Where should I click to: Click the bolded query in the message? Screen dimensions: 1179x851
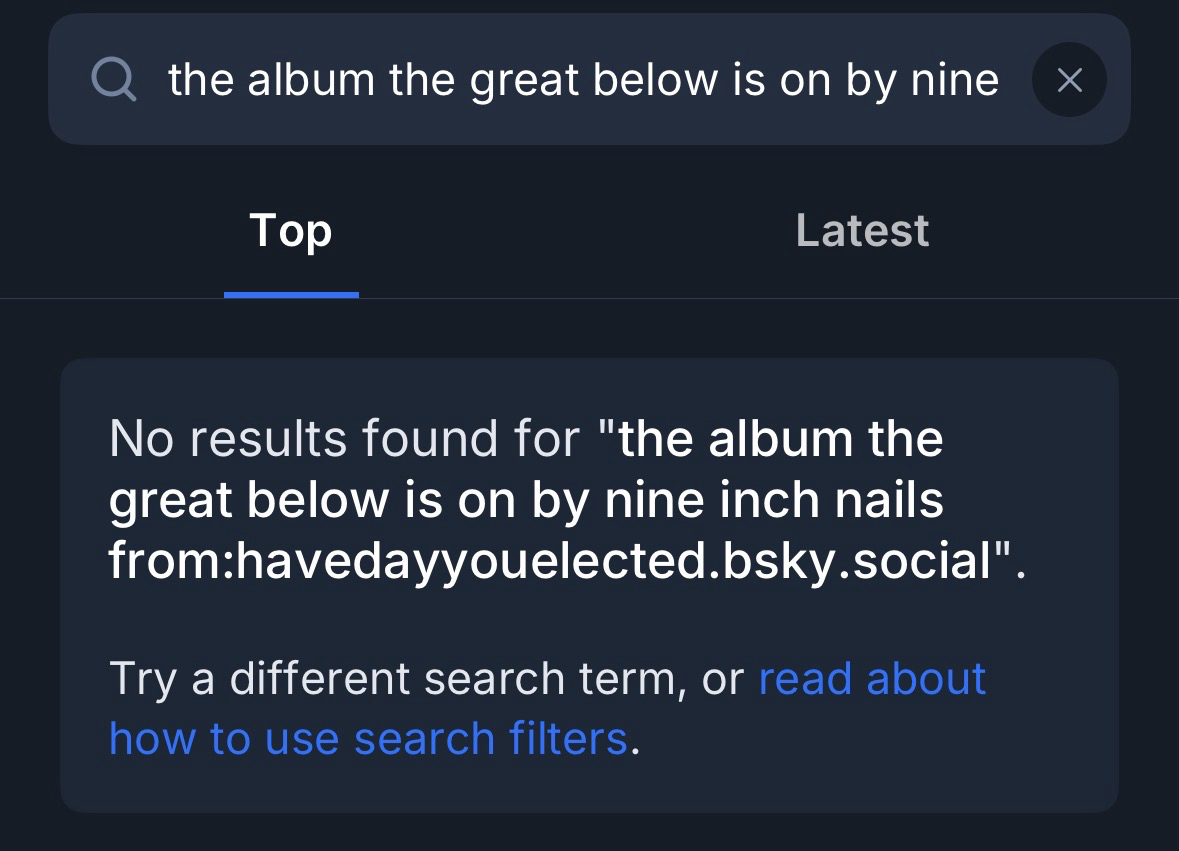[x=525, y=499]
